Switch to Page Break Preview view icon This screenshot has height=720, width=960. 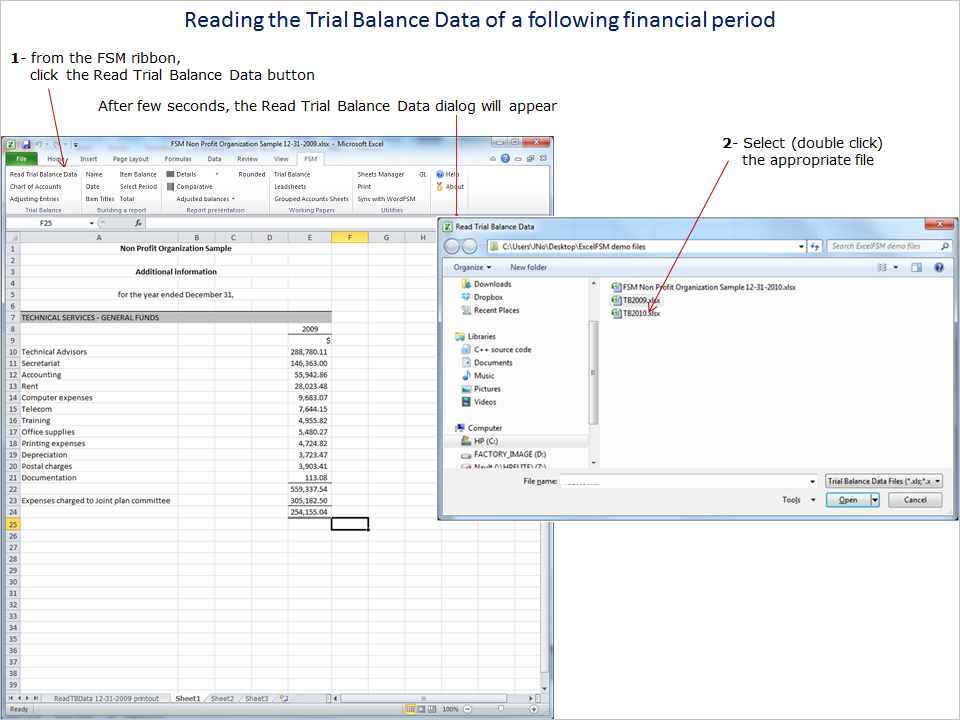432,709
